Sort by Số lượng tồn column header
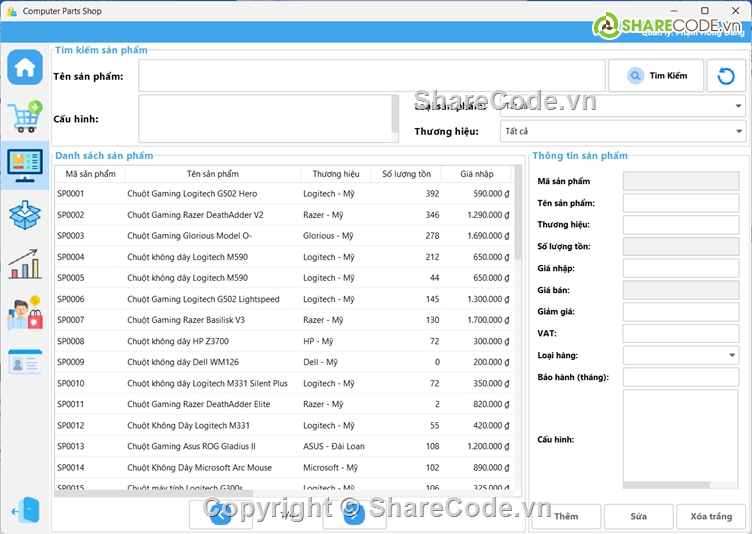752x534 pixels. coord(406,174)
